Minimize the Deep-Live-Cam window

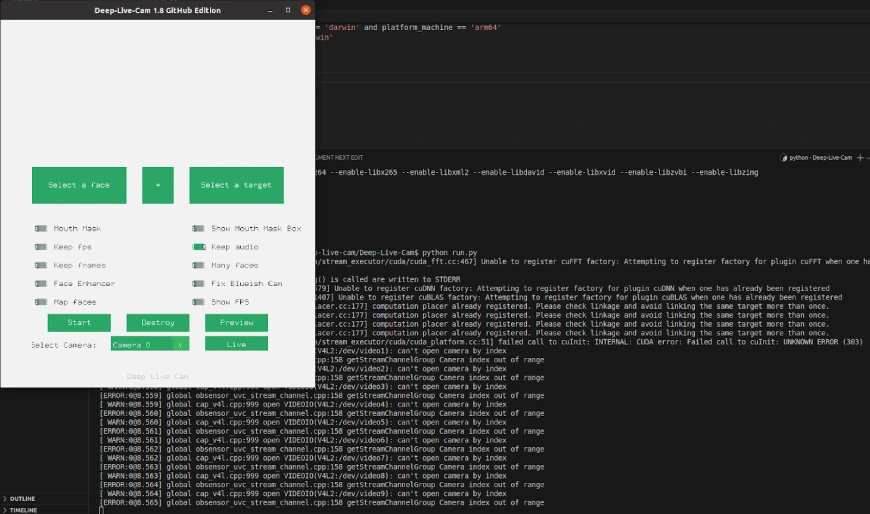point(270,10)
